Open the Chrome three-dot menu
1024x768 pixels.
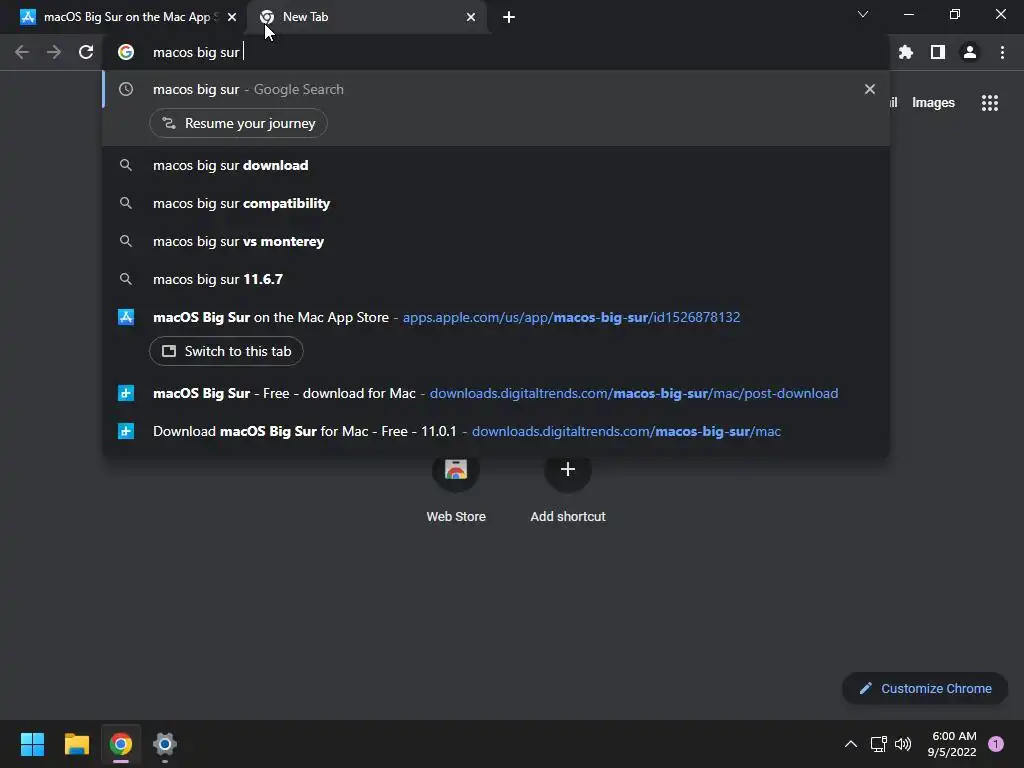point(1002,52)
